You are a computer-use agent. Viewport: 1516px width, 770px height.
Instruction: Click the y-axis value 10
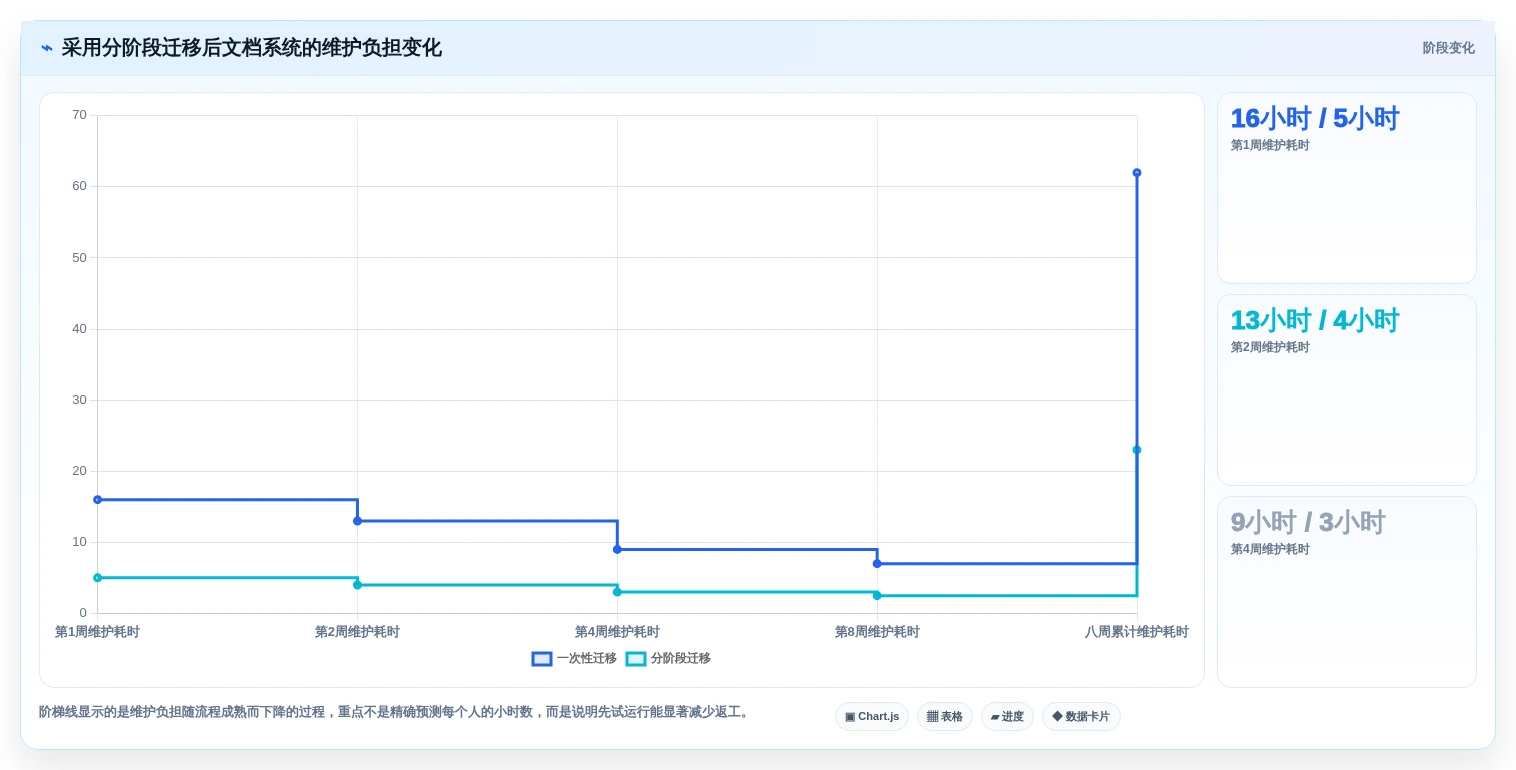(79, 542)
